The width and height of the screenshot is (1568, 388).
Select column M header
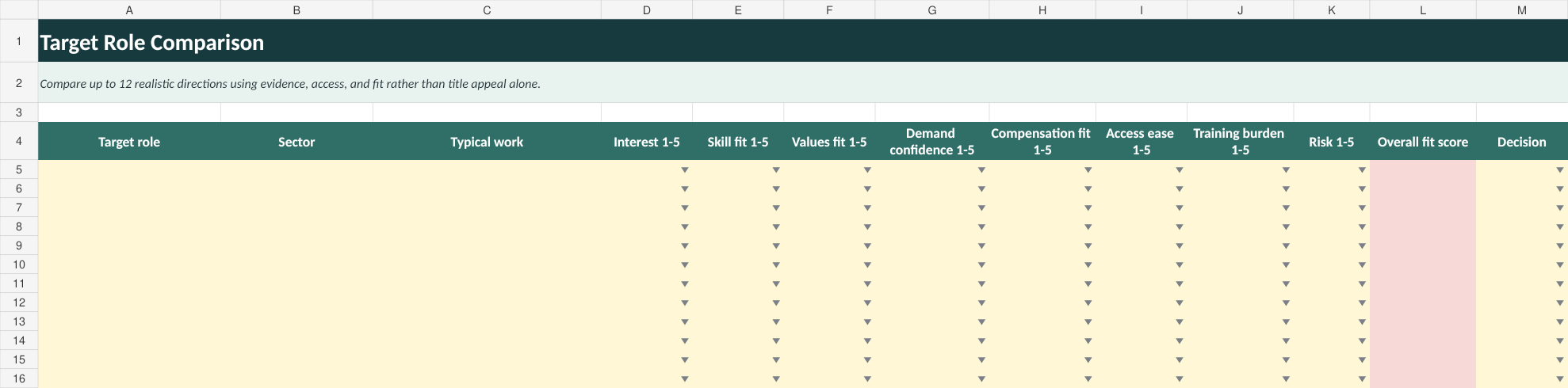click(1522, 10)
